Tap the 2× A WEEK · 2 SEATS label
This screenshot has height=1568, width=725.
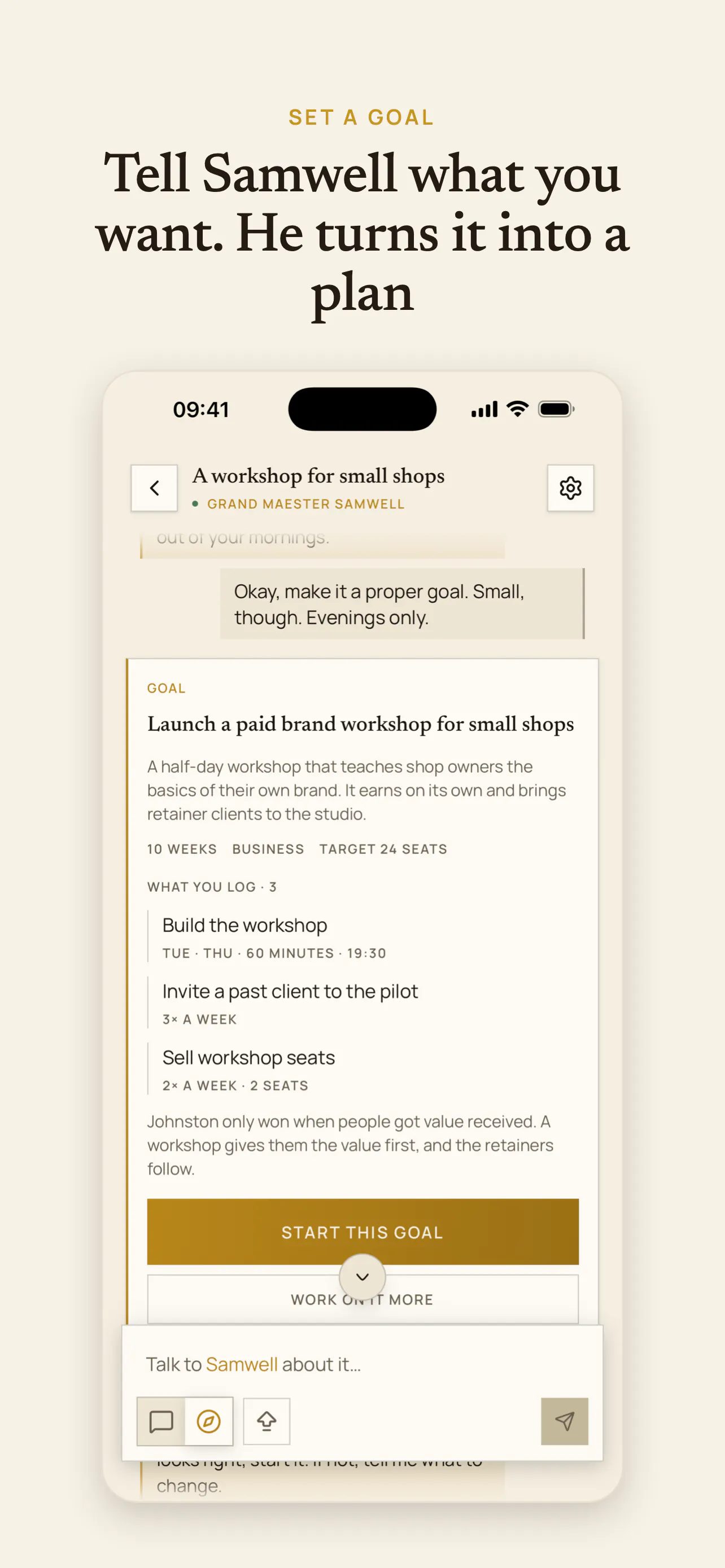click(235, 1086)
